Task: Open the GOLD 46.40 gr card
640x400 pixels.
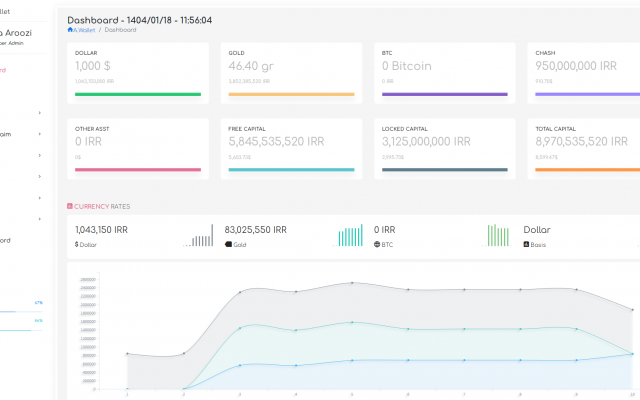Action: pos(291,72)
